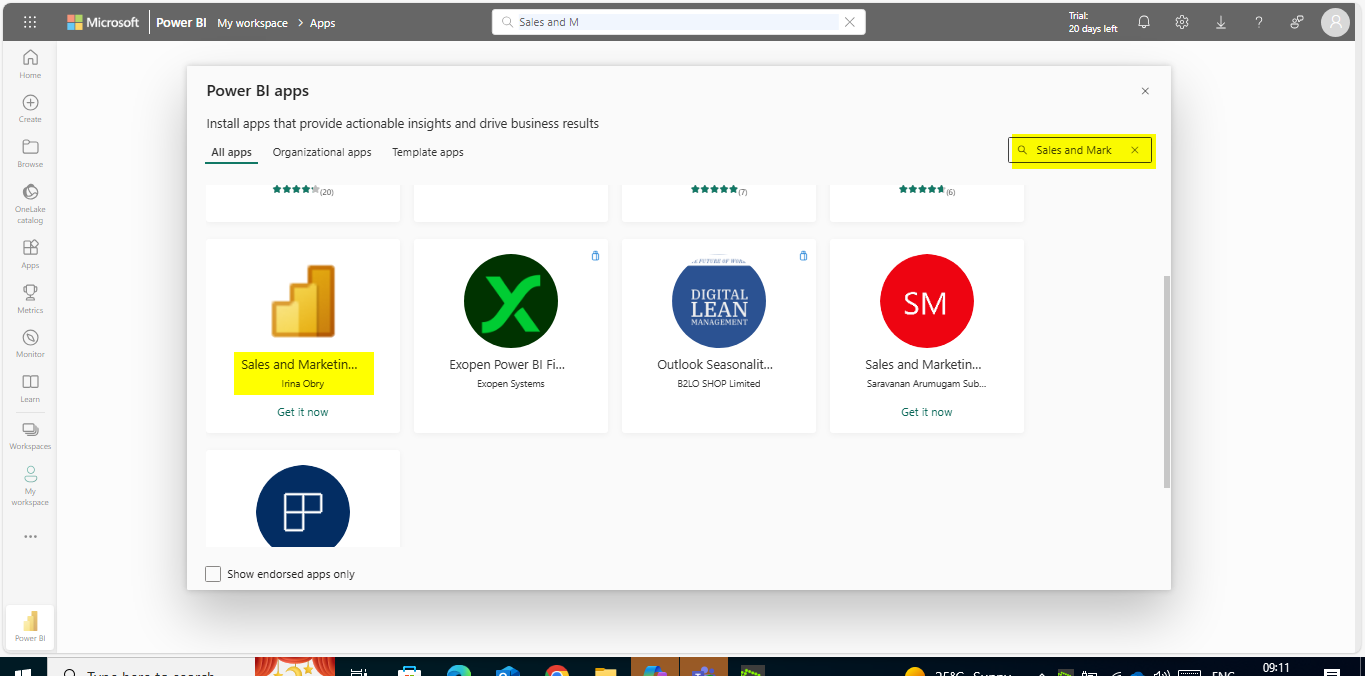1365x676 pixels.
Task: Click the bag icon on the Outlook Seasonality card
Action: [x=803, y=256]
